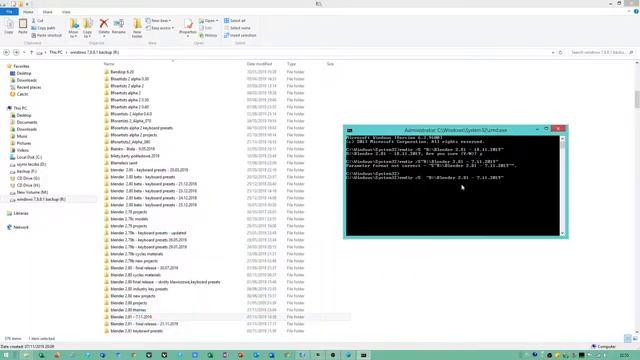Click the New folder icon
Viewport: 640px width, 360px height.
[137, 29]
